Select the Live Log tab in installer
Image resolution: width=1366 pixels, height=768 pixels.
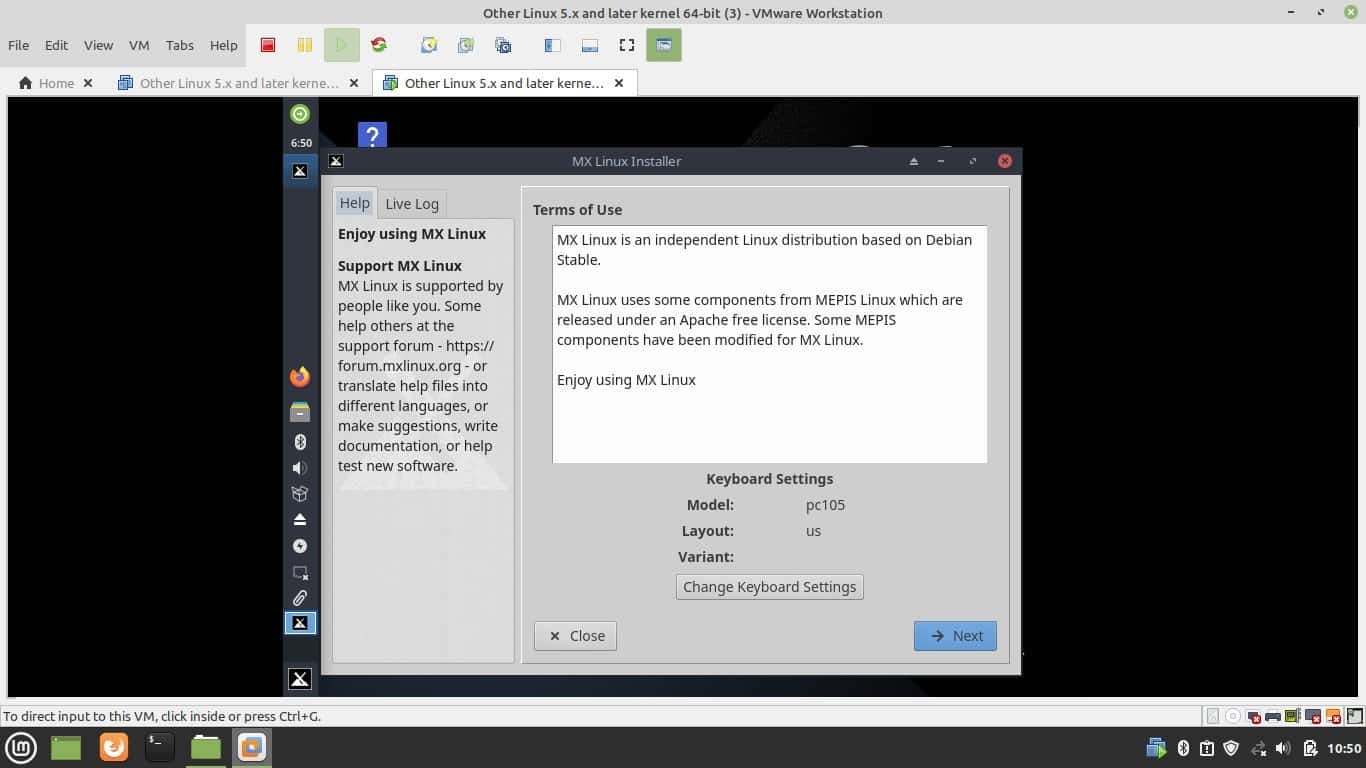tap(412, 204)
